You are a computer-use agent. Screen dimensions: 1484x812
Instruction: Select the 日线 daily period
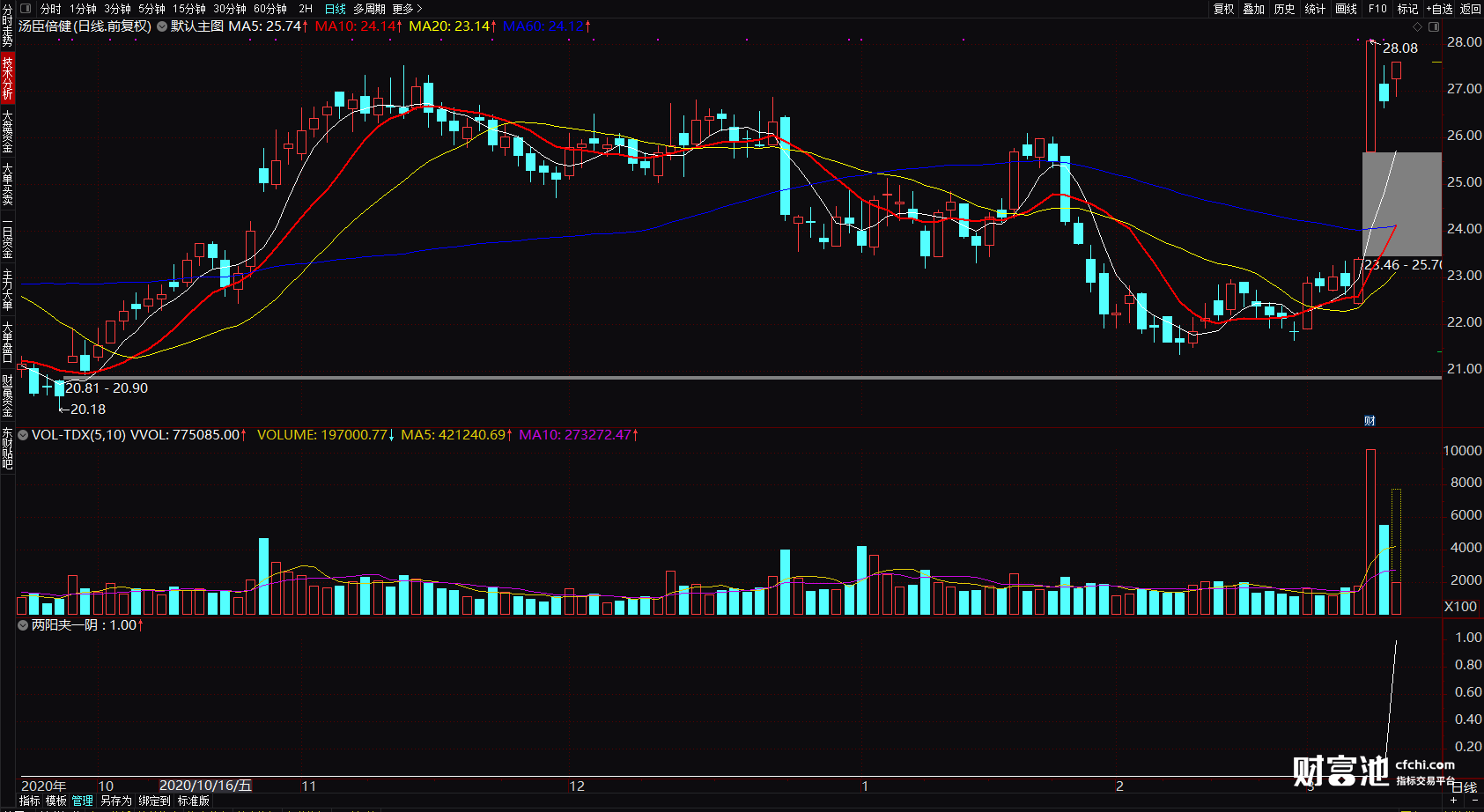336,9
